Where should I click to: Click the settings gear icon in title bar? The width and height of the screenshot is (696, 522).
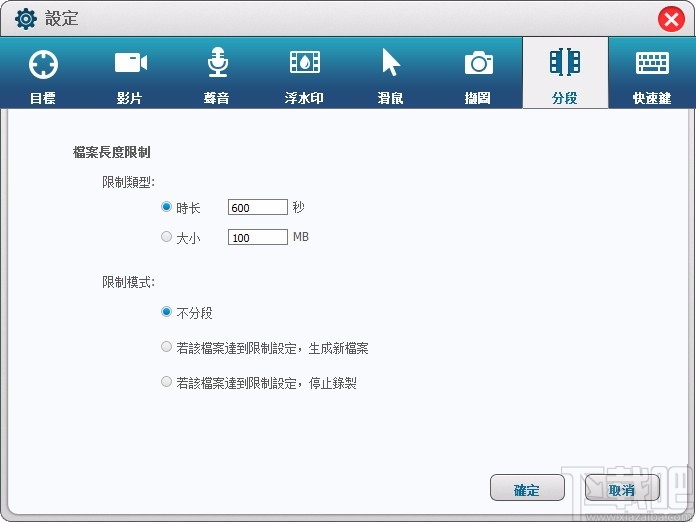tap(26, 19)
